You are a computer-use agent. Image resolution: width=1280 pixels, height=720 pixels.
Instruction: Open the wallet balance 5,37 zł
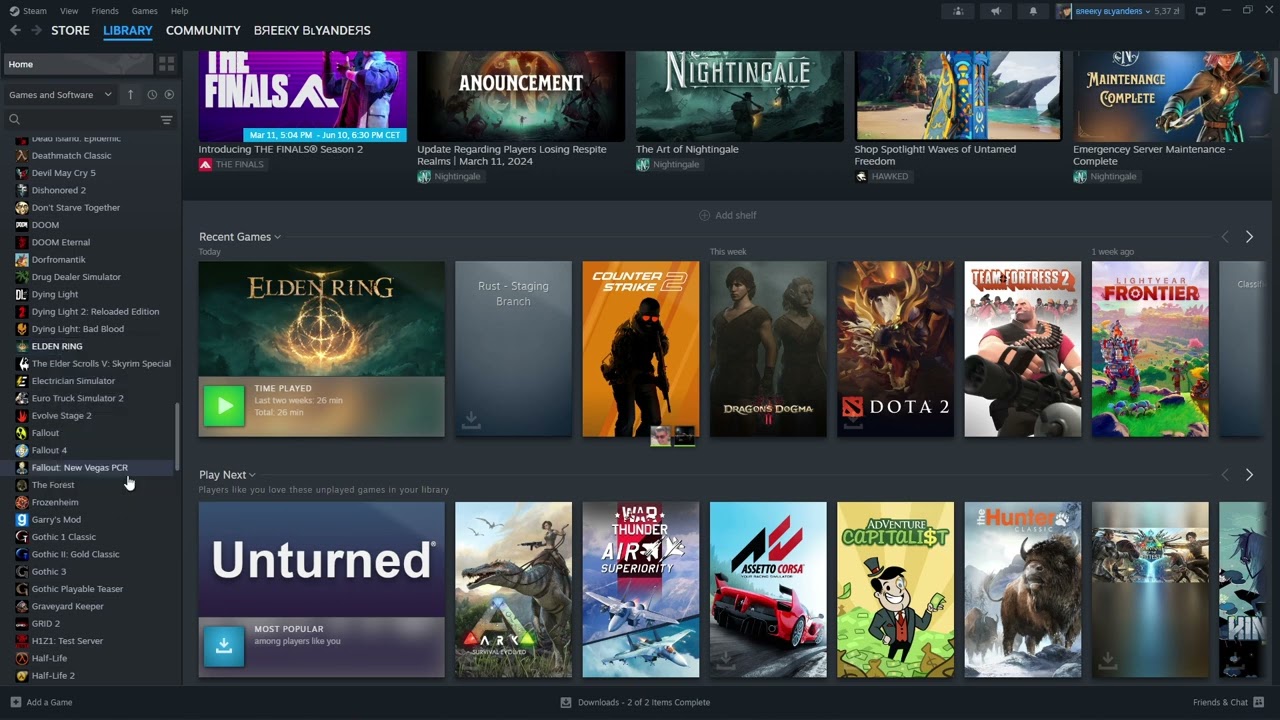pyautogui.click(x=1167, y=11)
